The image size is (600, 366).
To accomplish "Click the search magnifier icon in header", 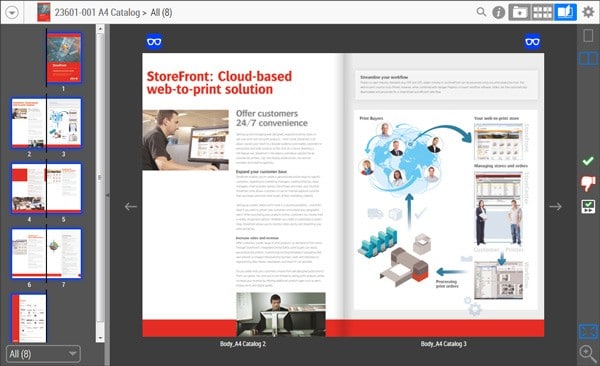I will pos(481,12).
